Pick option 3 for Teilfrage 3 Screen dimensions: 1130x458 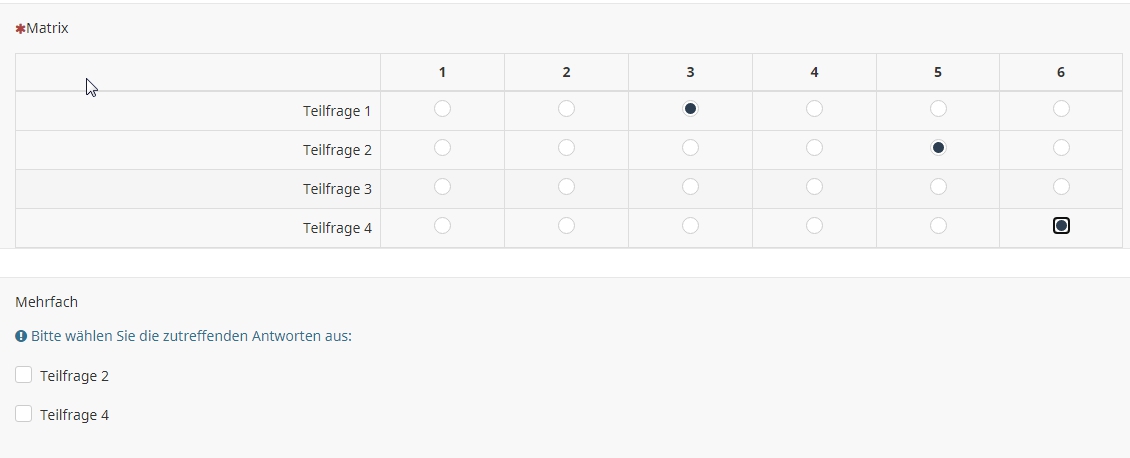click(690, 187)
